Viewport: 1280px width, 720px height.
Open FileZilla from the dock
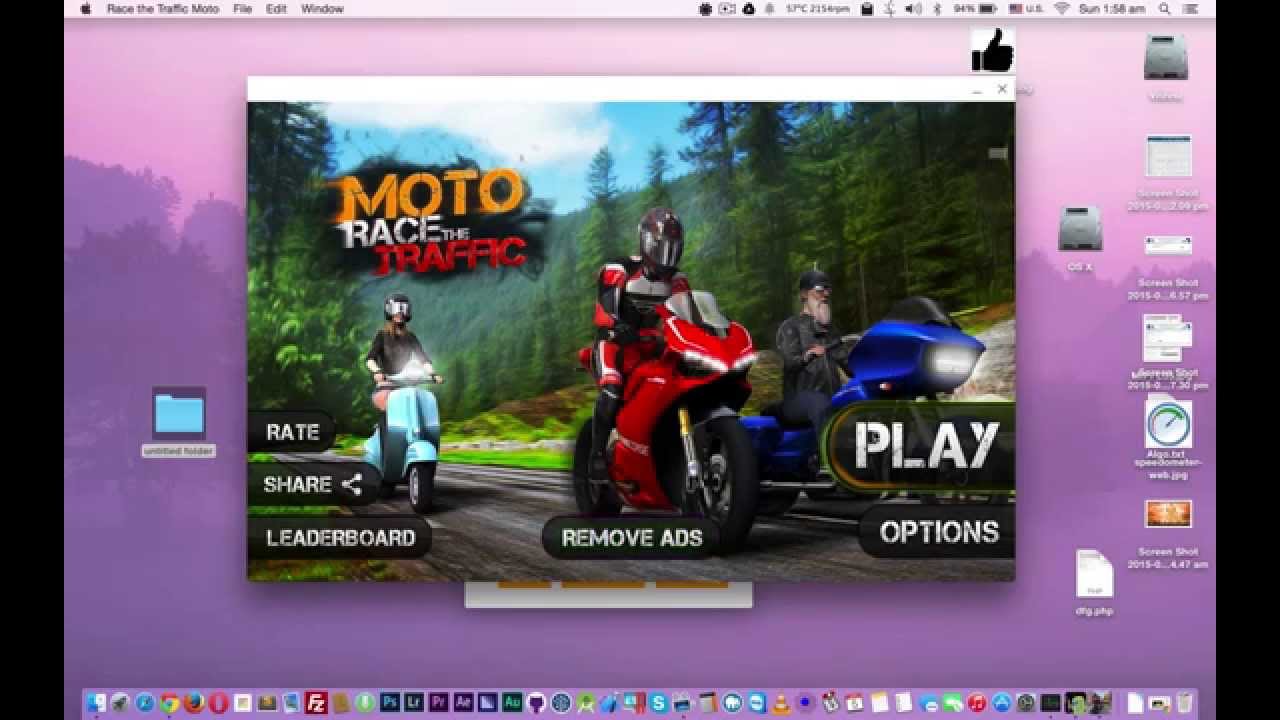click(x=316, y=703)
